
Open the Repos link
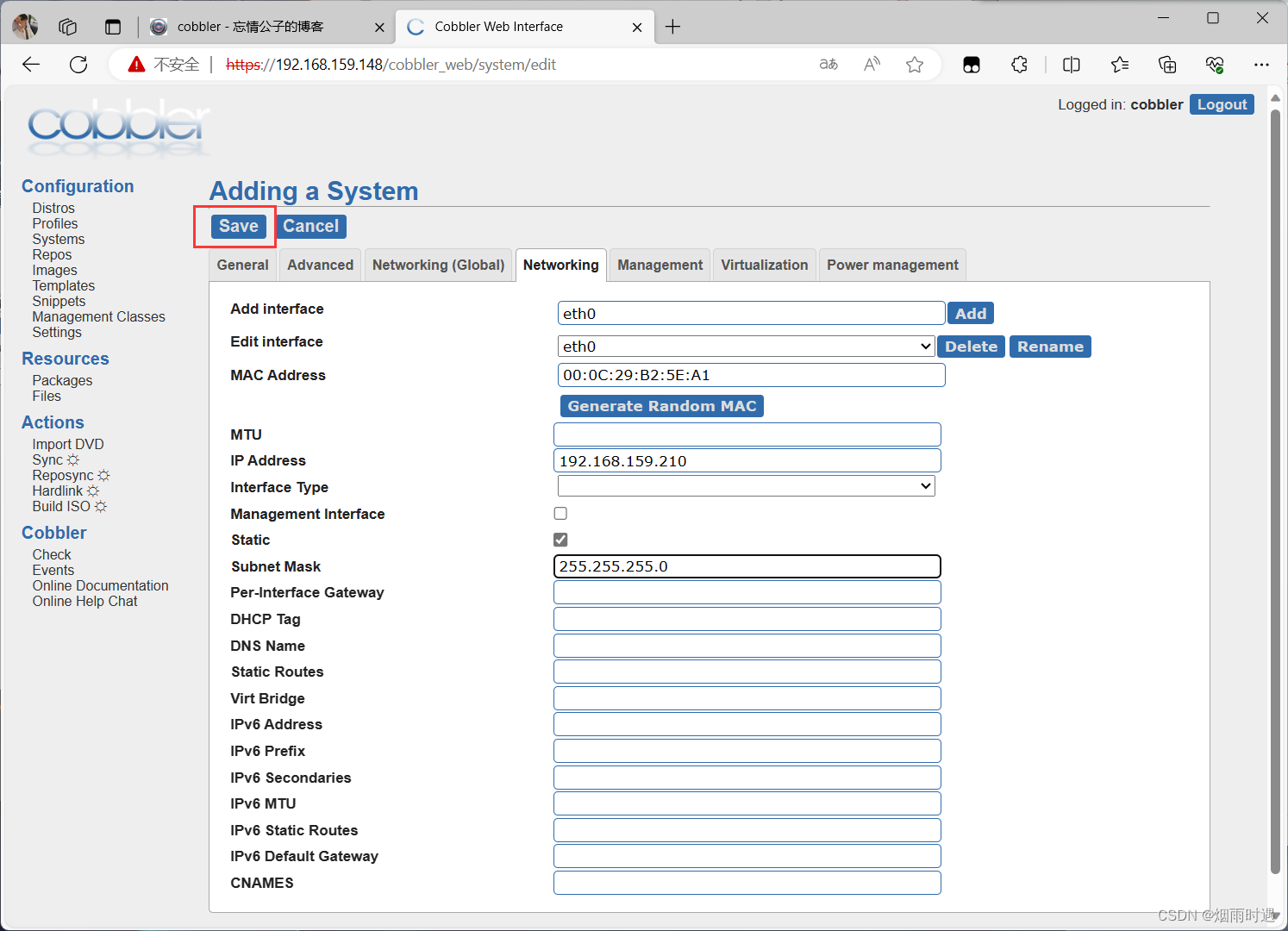52,255
